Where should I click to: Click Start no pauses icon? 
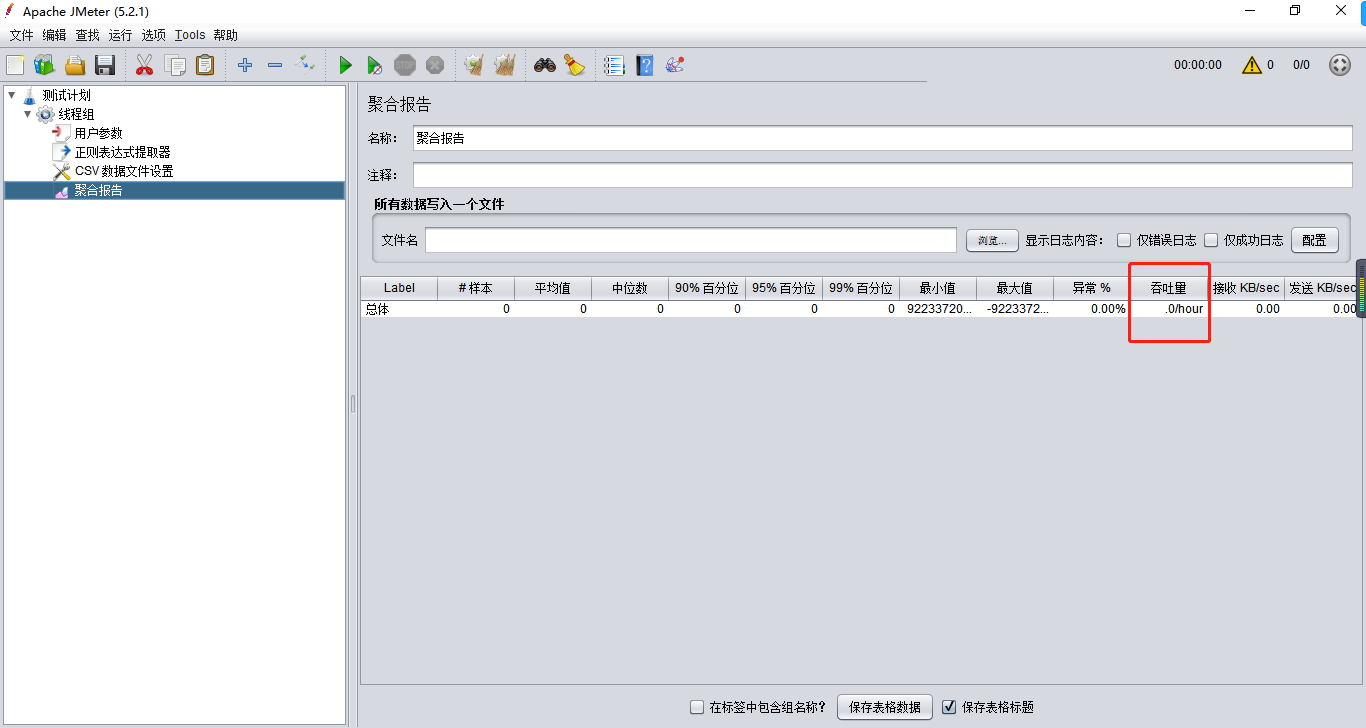click(x=374, y=65)
